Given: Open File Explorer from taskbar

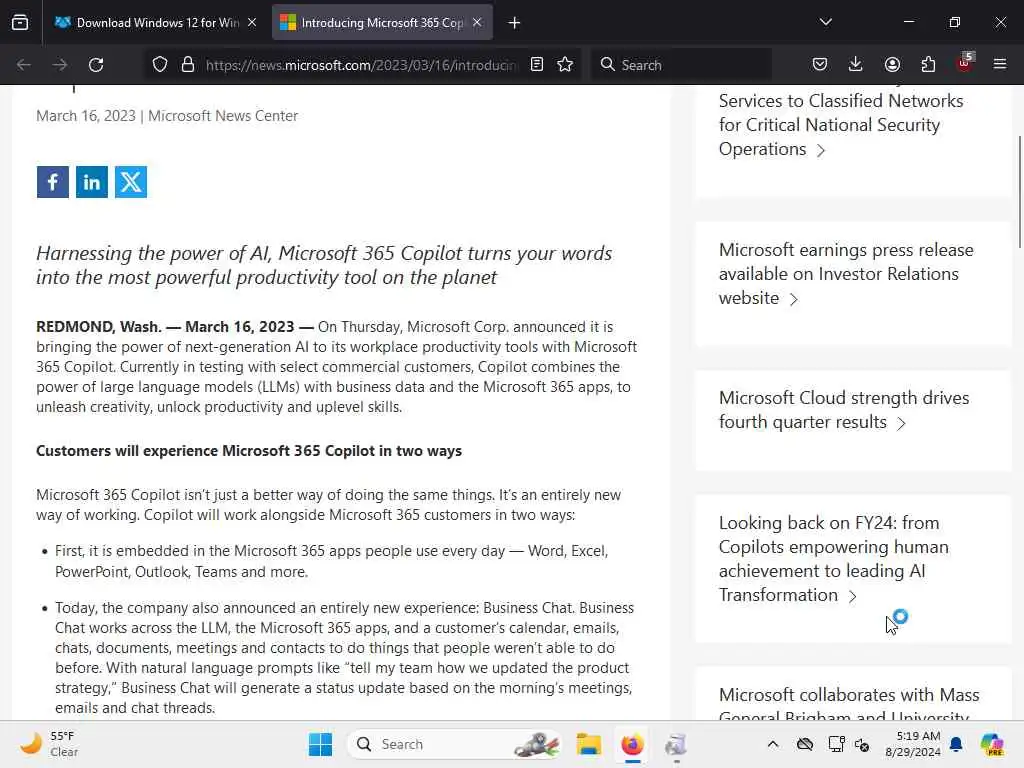Looking at the screenshot, I should click(588, 744).
